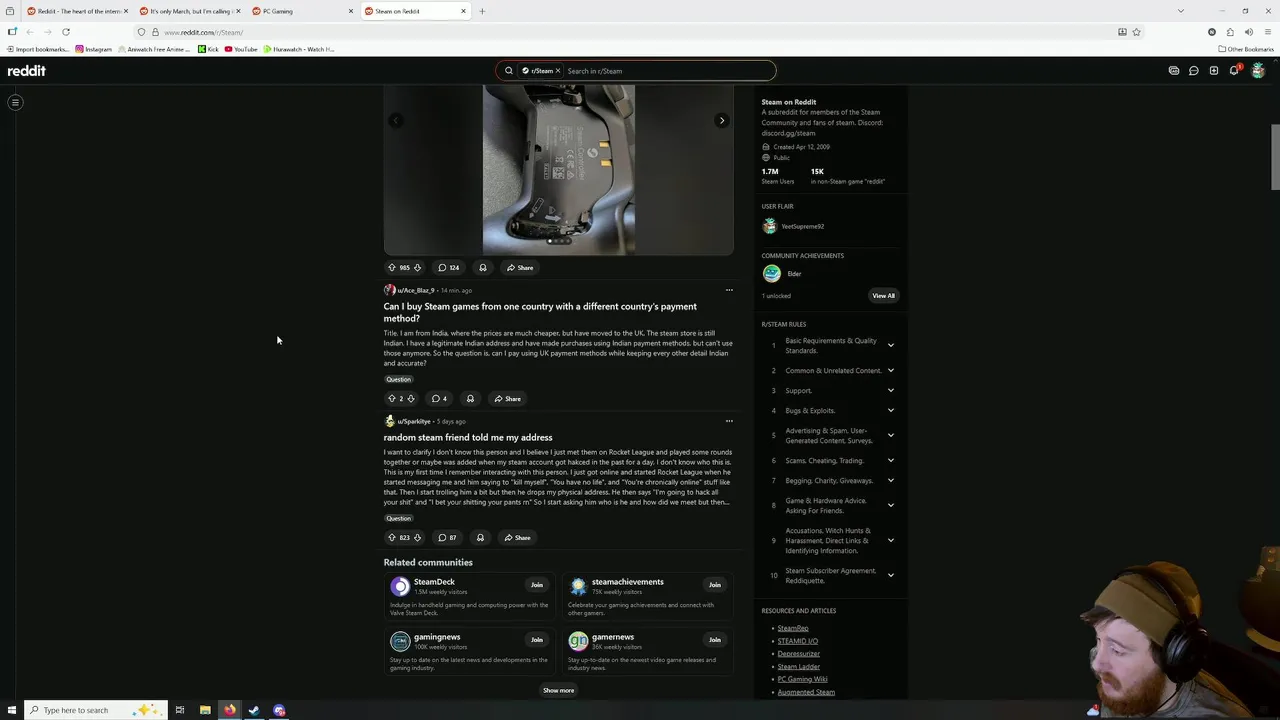Open overflow menu on u/Ace_Blaz_9 post
The height and width of the screenshot is (720, 1280).
[x=729, y=290]
